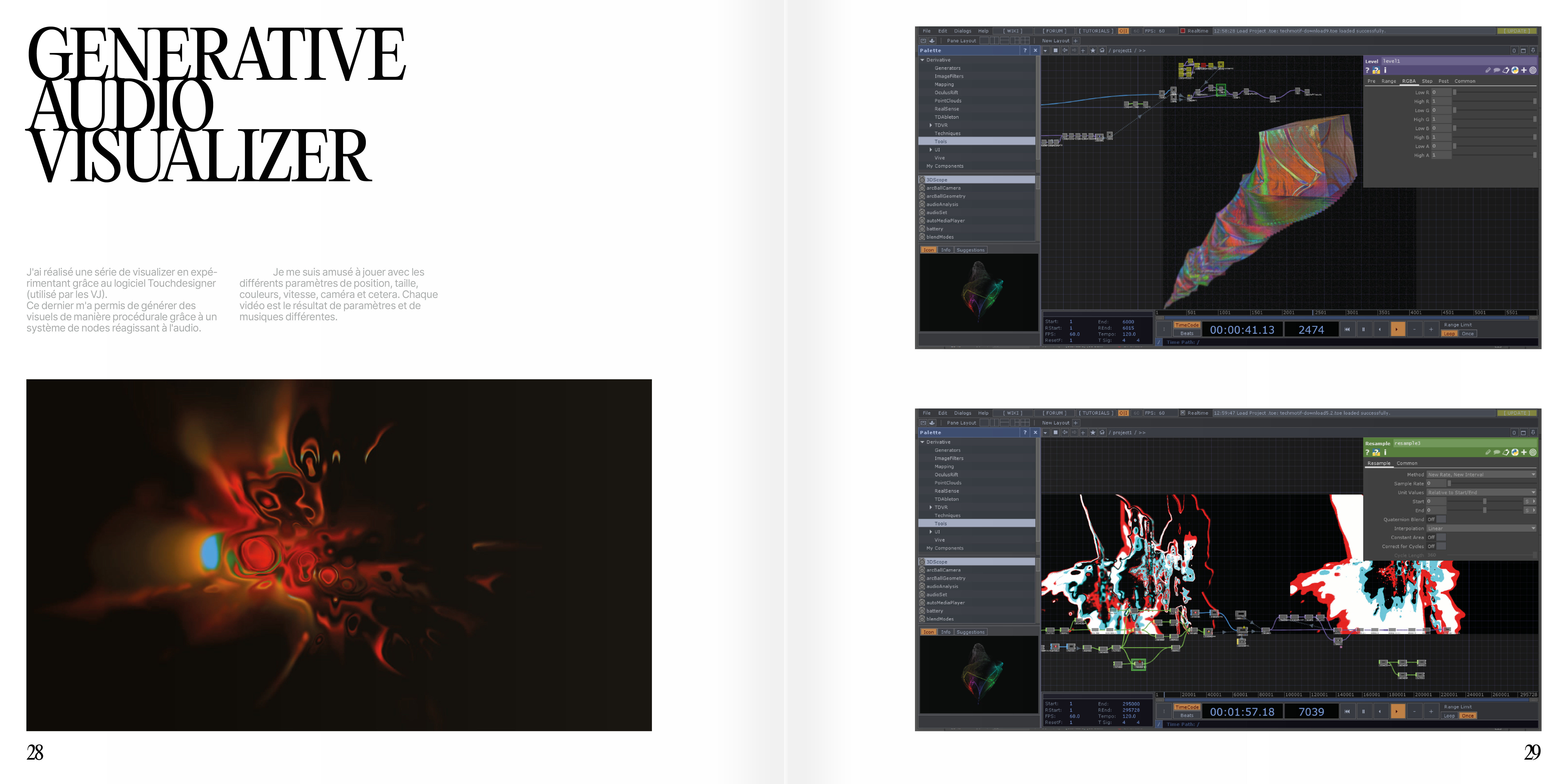Open the Interpolation dropdown set to Linear
Image resolution: width=1568 pixels, height=784 pixels.
1481,528
